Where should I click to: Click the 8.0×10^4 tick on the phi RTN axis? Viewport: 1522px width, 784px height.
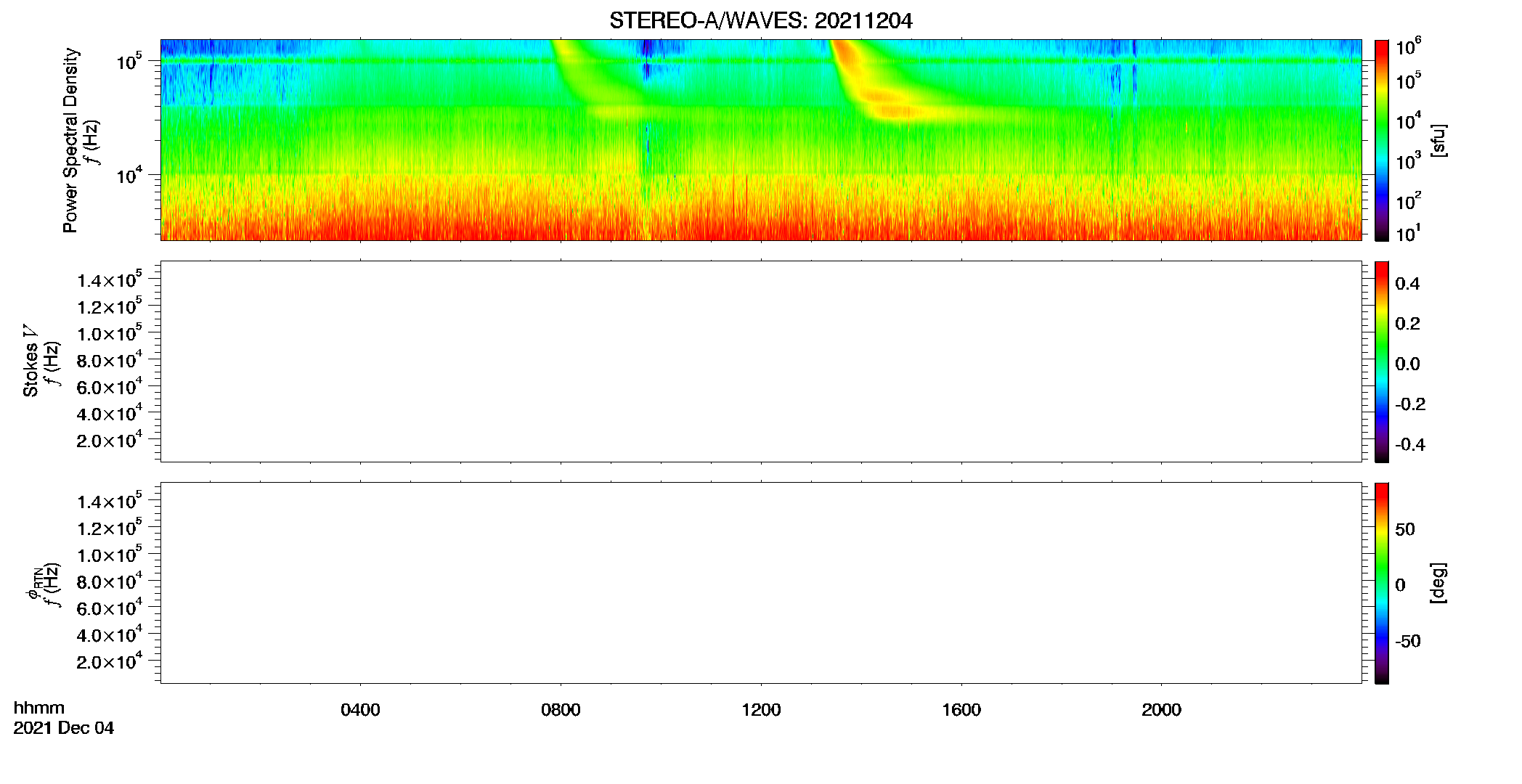pos(110,581)
